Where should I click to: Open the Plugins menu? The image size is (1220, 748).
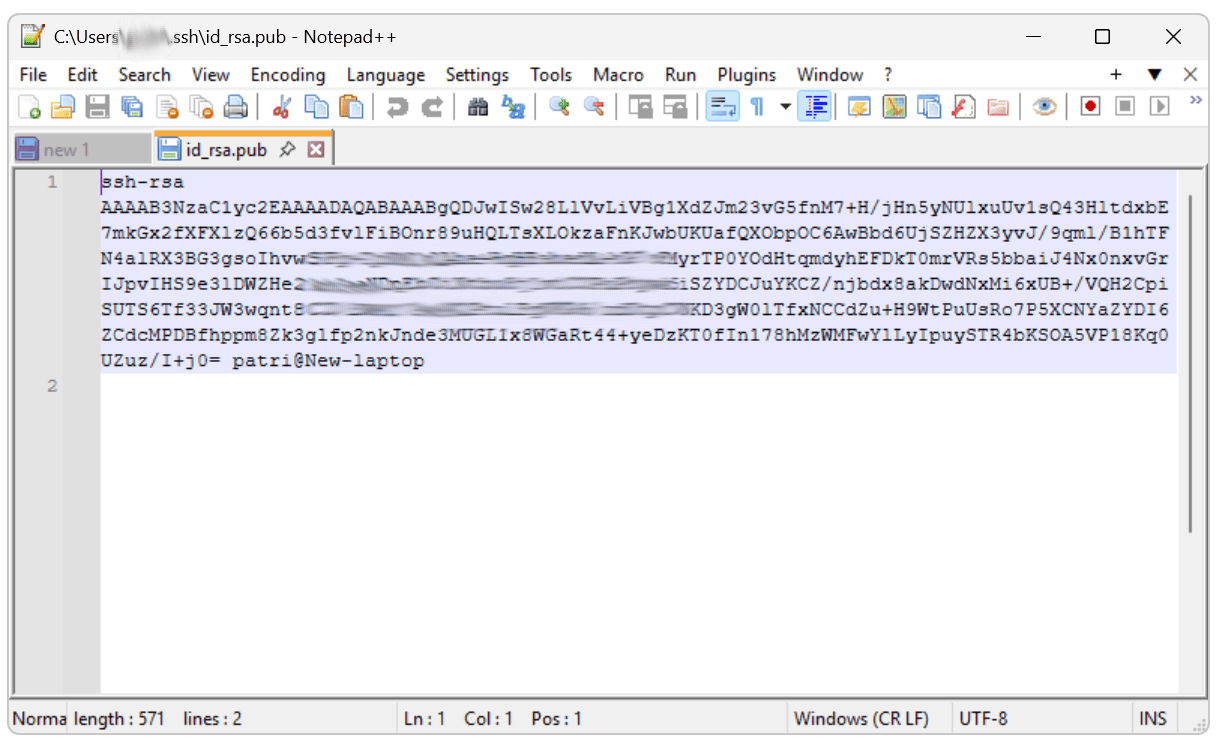tap(747, 75)
